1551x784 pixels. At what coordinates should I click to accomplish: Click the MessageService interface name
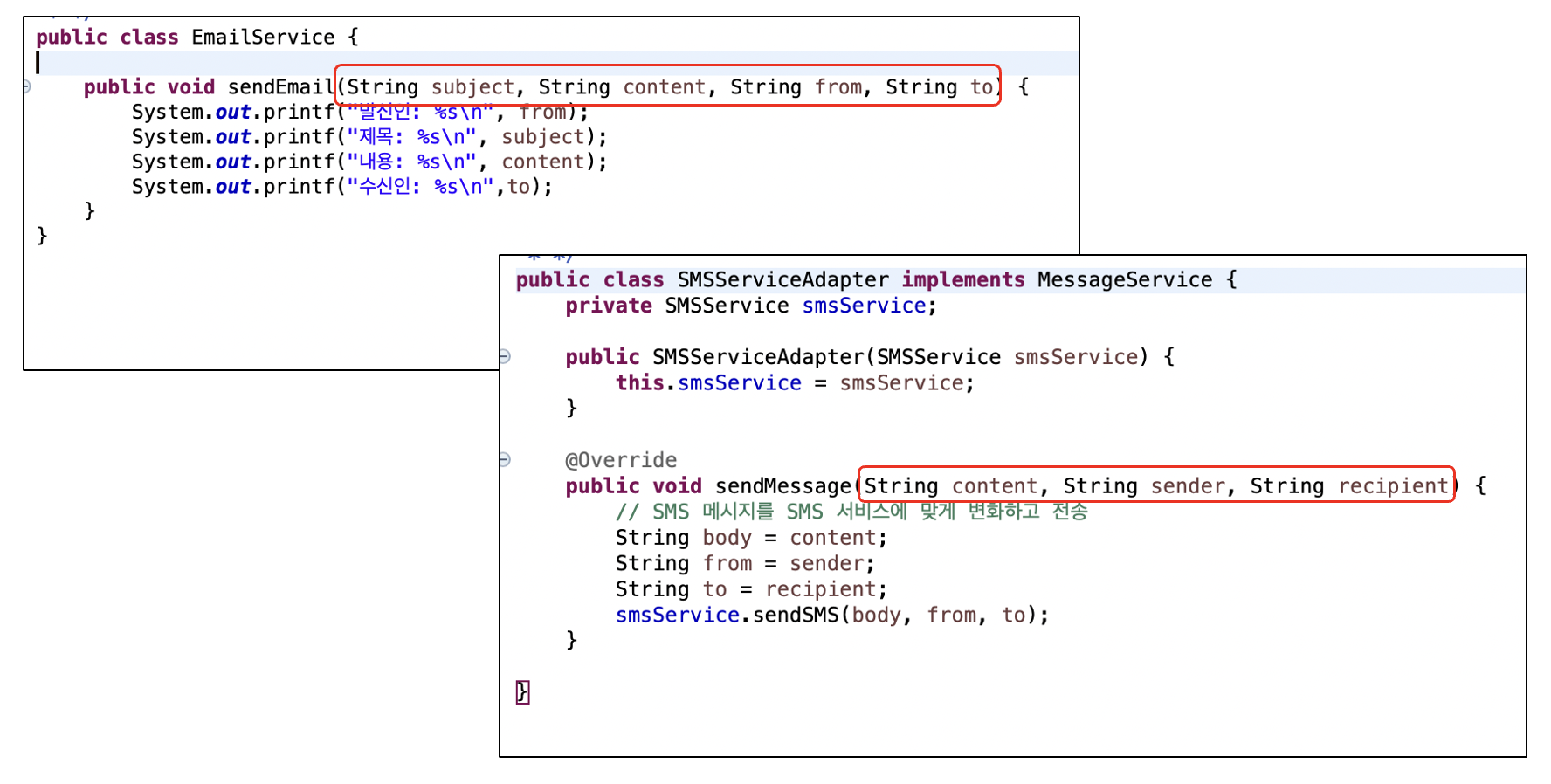tap(1125, 280)
